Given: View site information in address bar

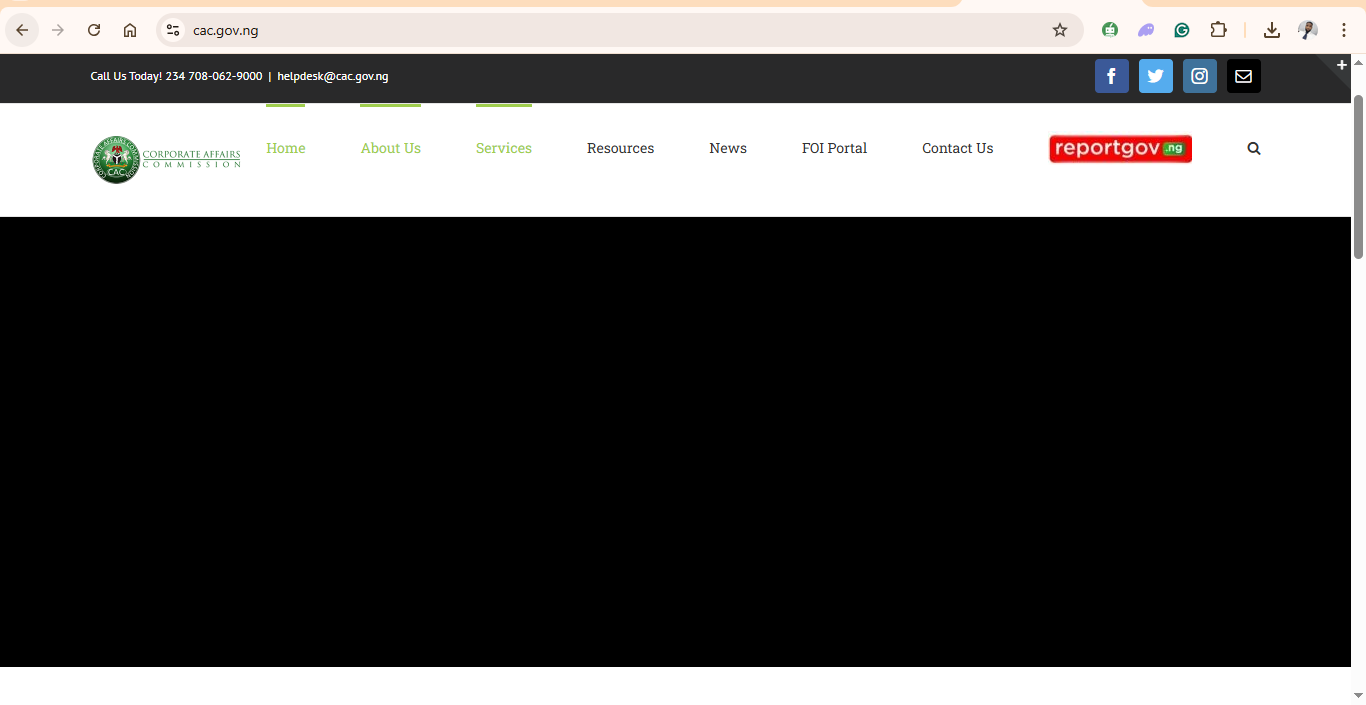Looking at the screenshot, I should click(173, 30).
